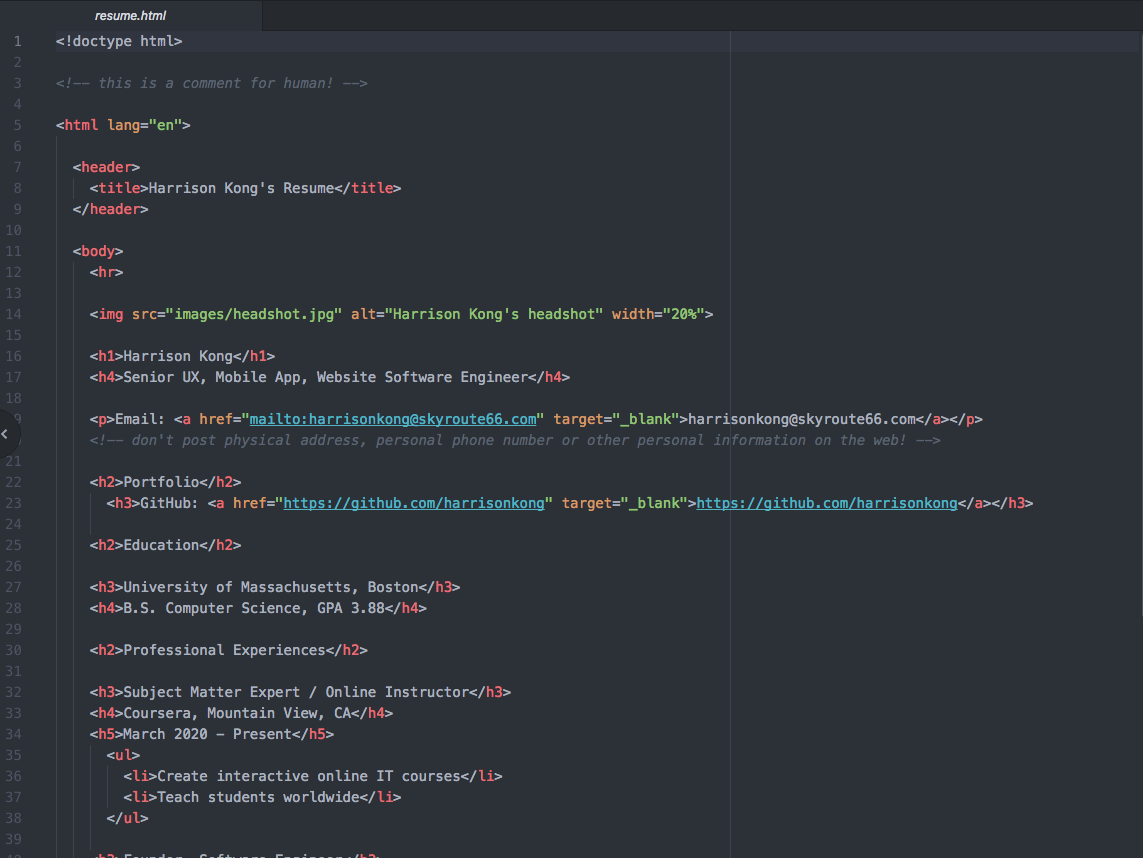Click the closing ul tag on line 38
This screenshot has width=1143, height=858.
[128, 819]
